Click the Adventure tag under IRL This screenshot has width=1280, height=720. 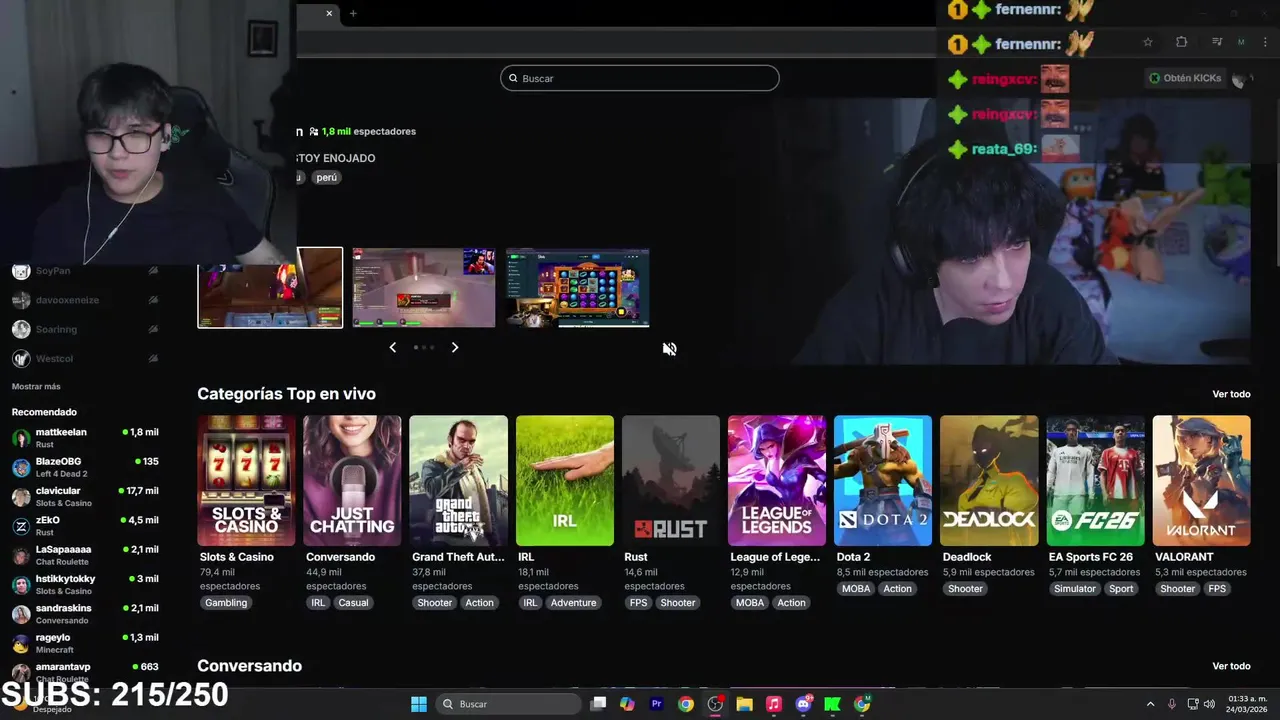573,603
